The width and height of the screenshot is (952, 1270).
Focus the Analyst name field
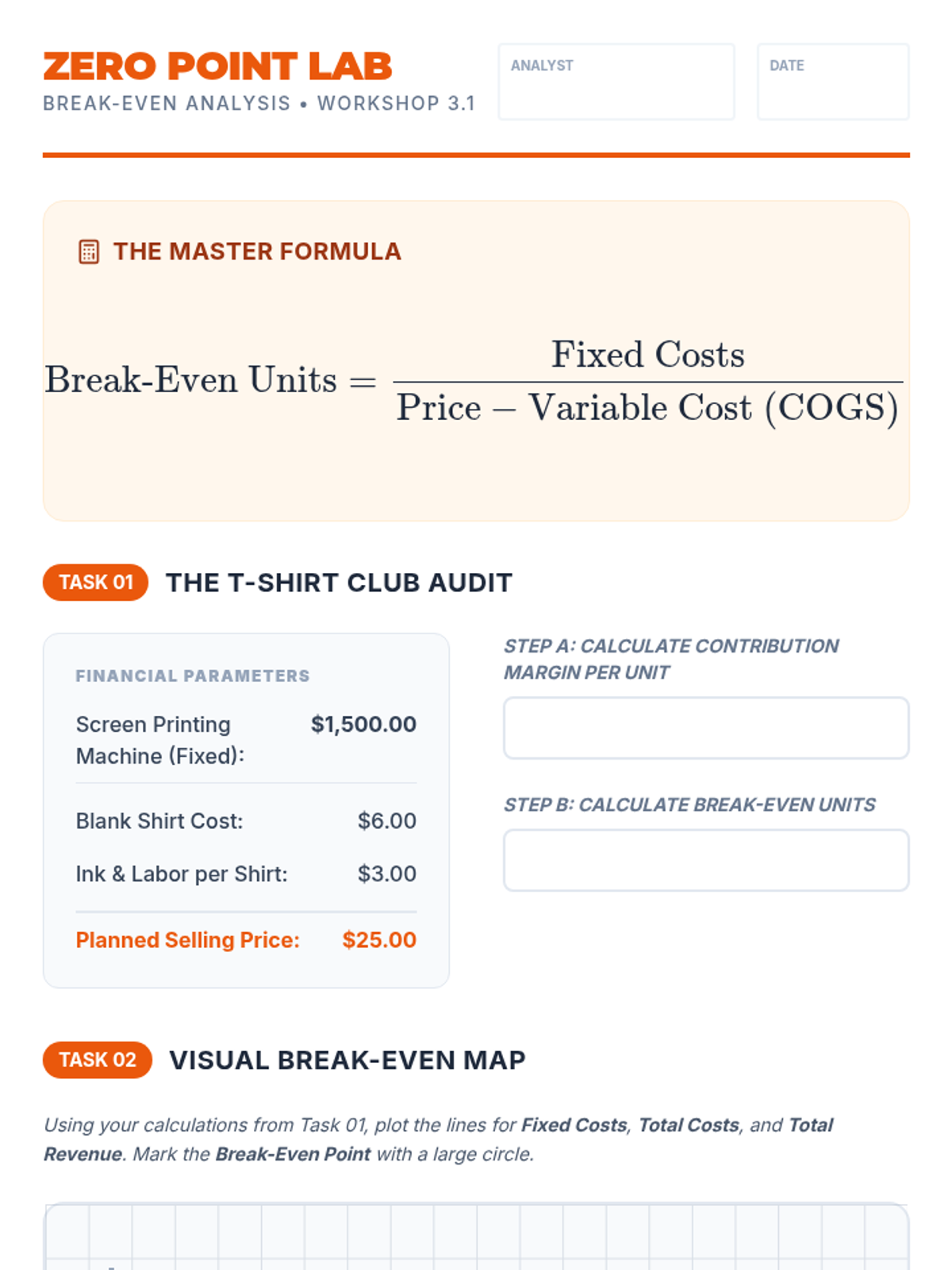coord(616,90)
